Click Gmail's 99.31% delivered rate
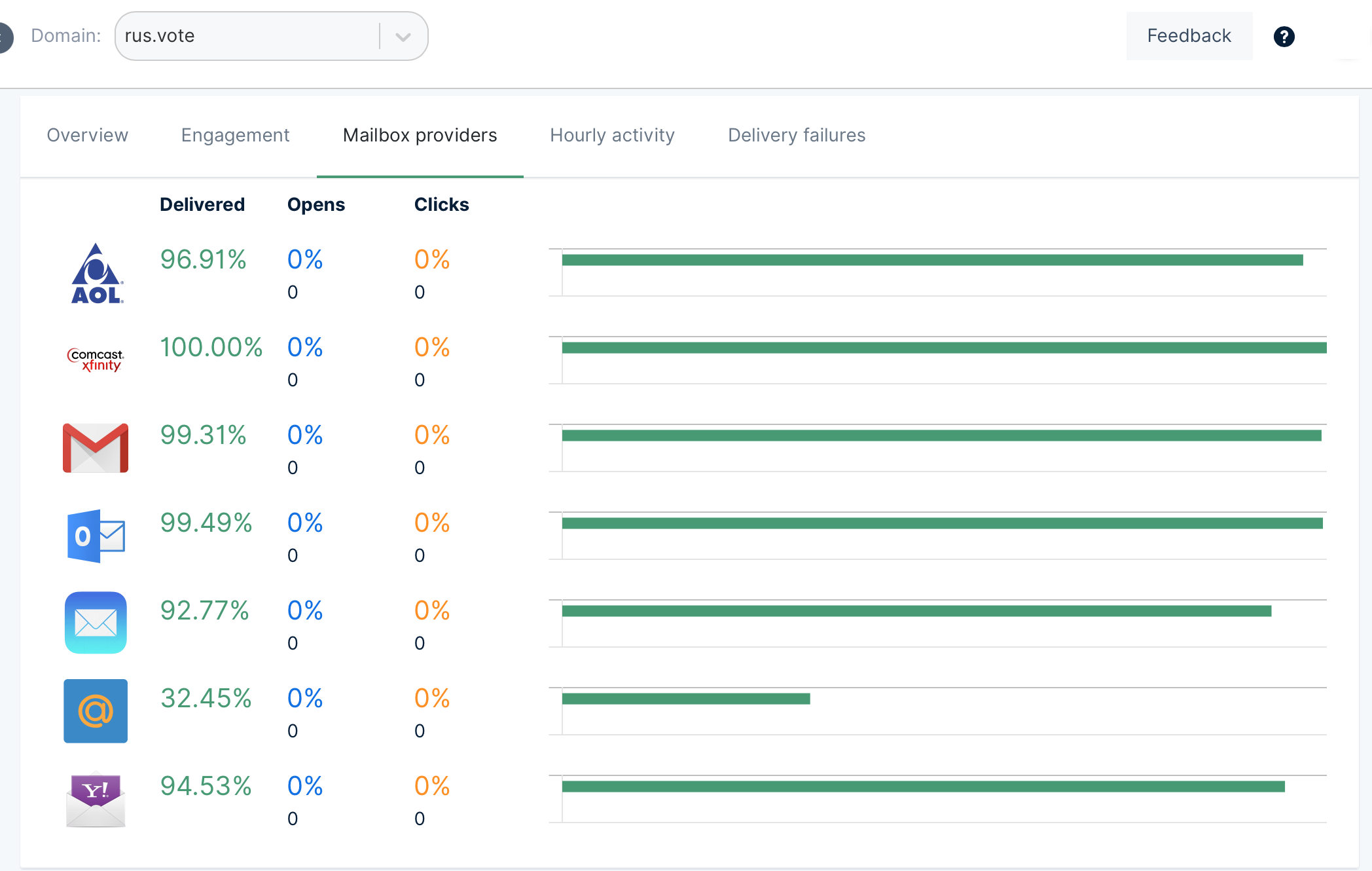 (204, 435)
